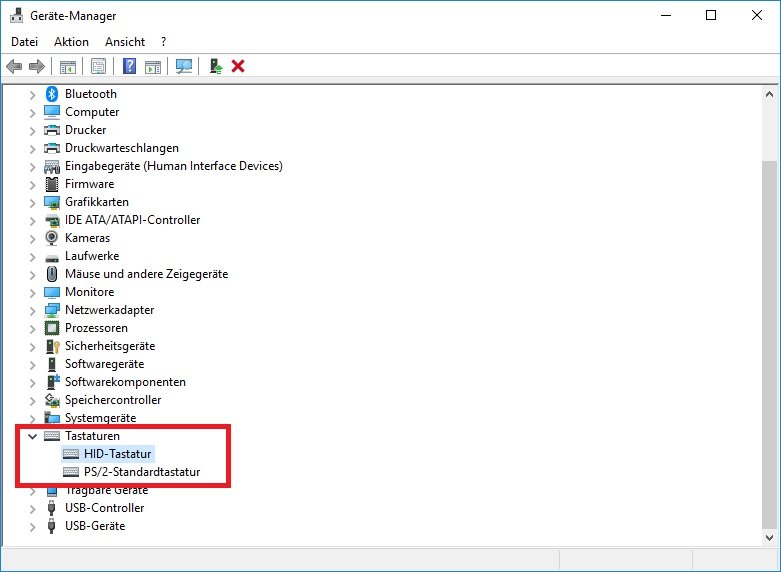Uninstall device with the red X icon
This screenshot has height=572, width=781.
[238, 66]
